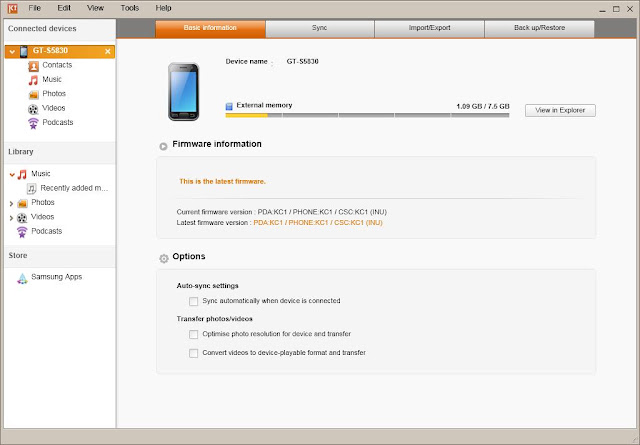This screenshot has width=640, height=445.
Task: Click the Transfer photos/videos label
Action: (x=215, y=319)
